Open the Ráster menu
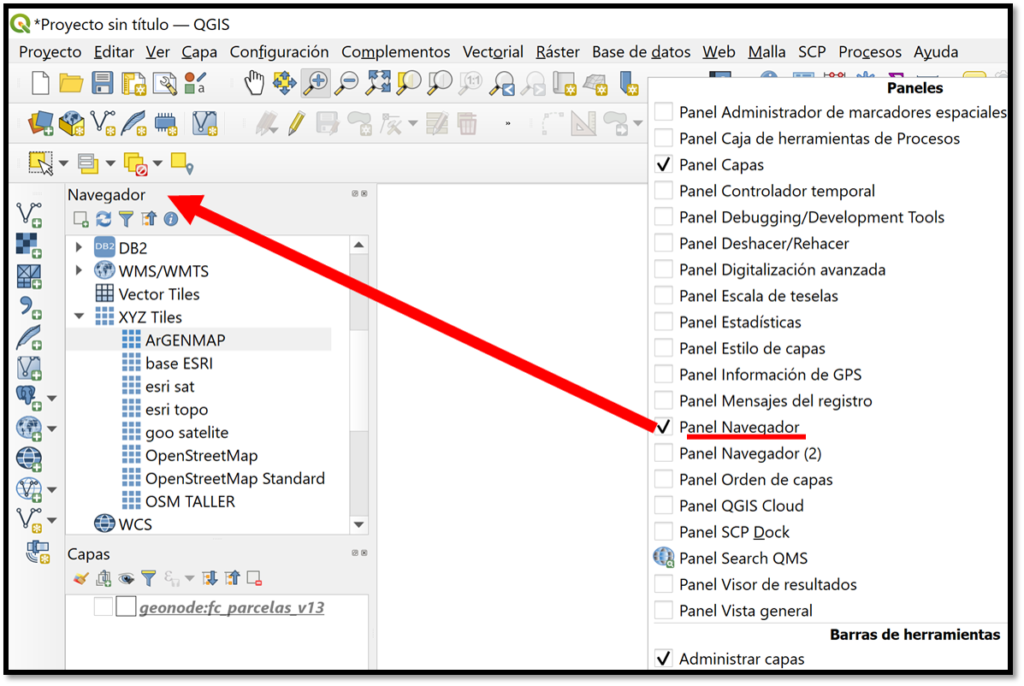Image resolution: width=1024 pixels, height=686 pixels. point(558,52)
